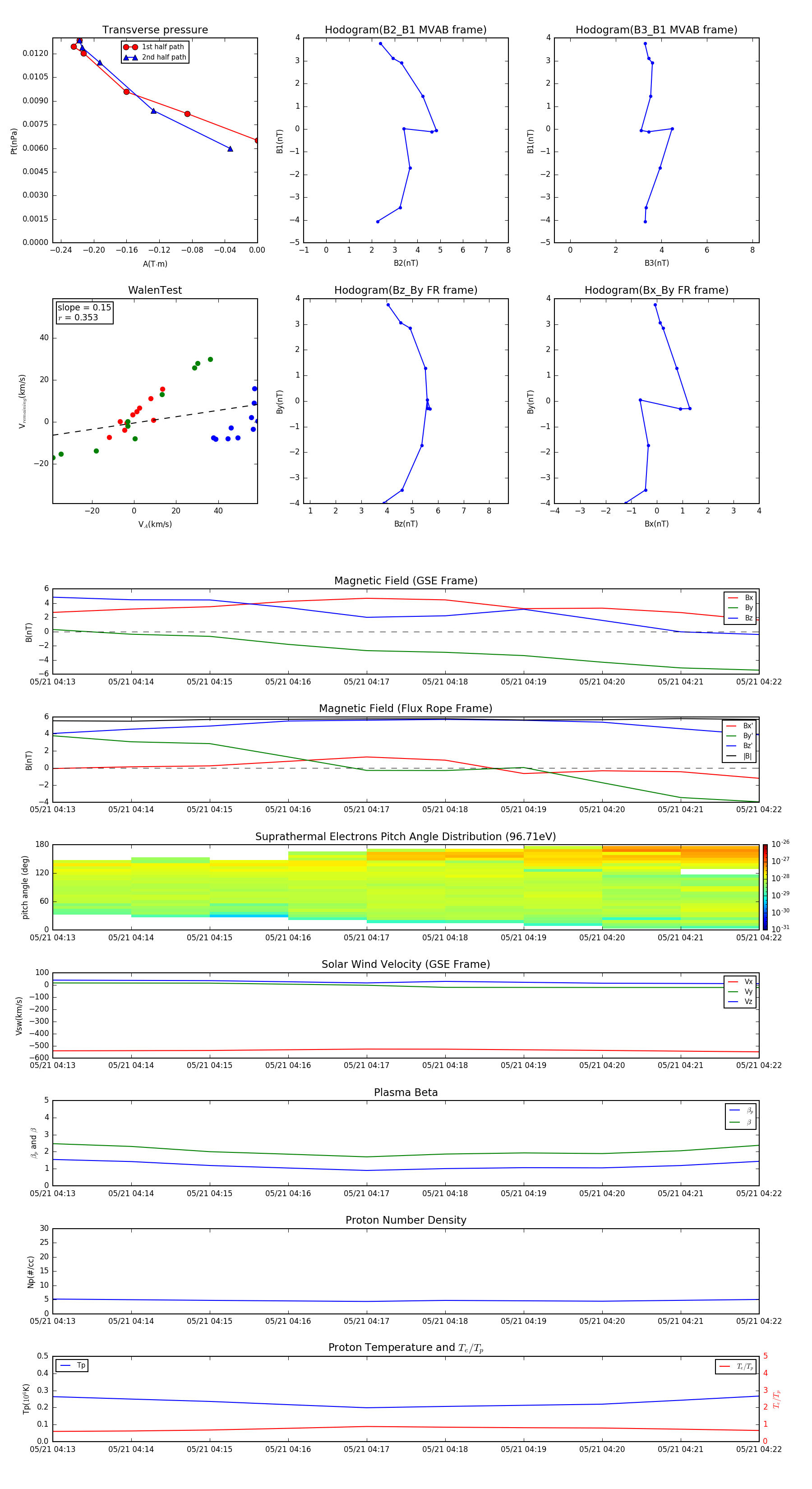Select the 'Tp' legend box
The height and width of the screenshot is (1489, 812).
tap(72, 1366)
